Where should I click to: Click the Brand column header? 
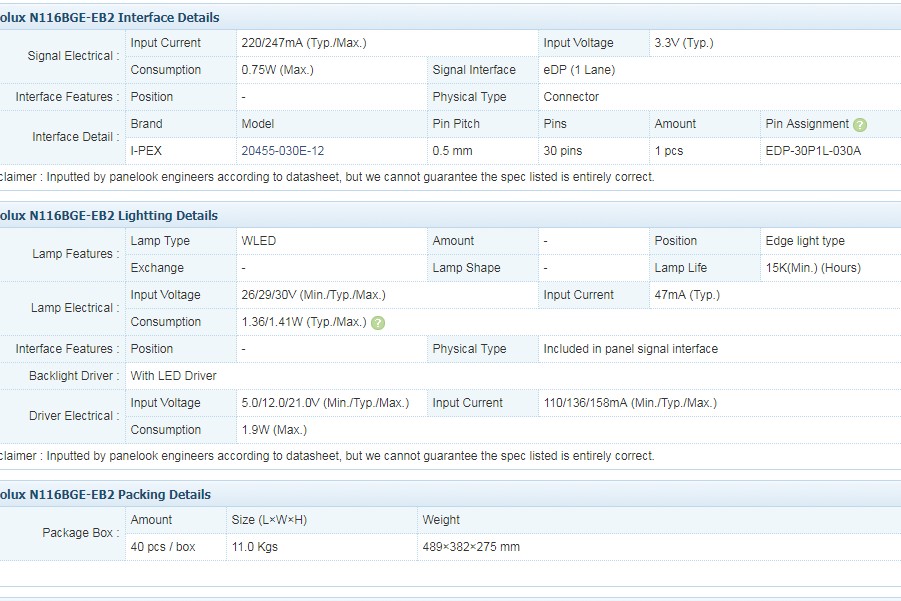[x=147, y=124]
